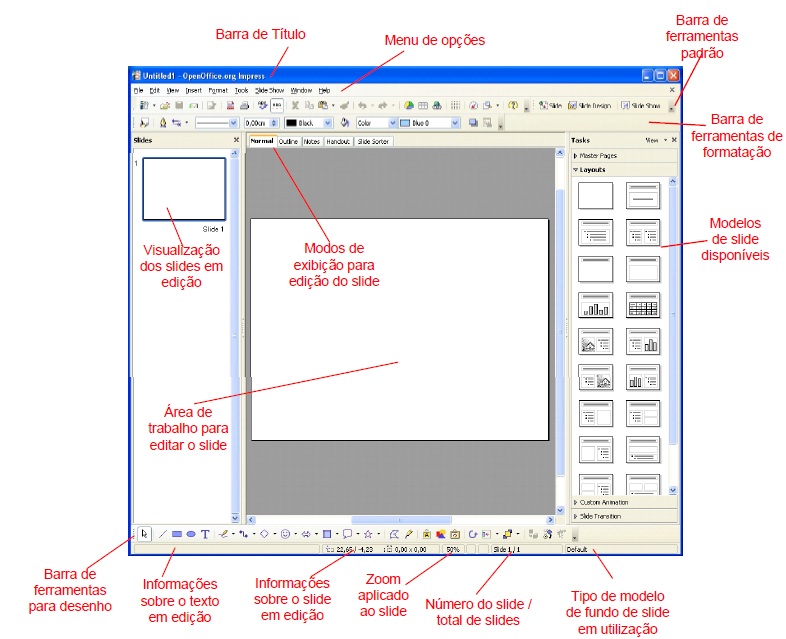Switch to the Outline tab
786x639 pixels.
288,142
